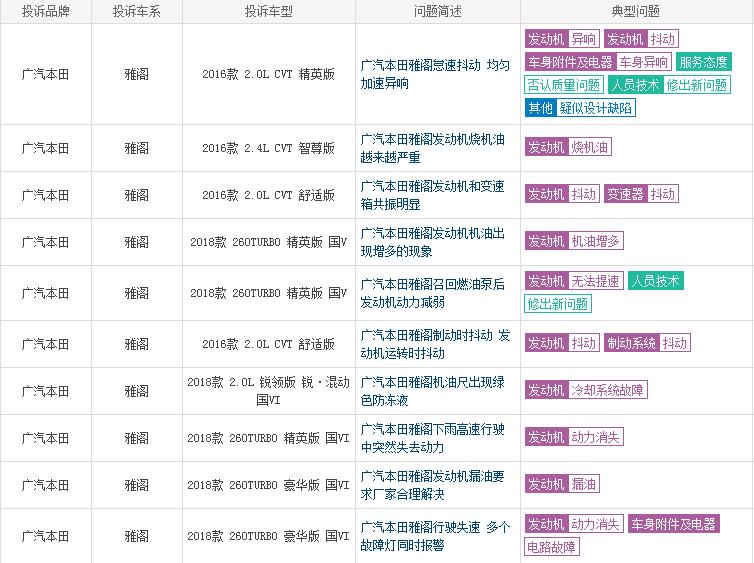Open complaint link 广汽本田雅阁发动机机油出现增多的现象
The image size is (754, 563).
(432, 242)
